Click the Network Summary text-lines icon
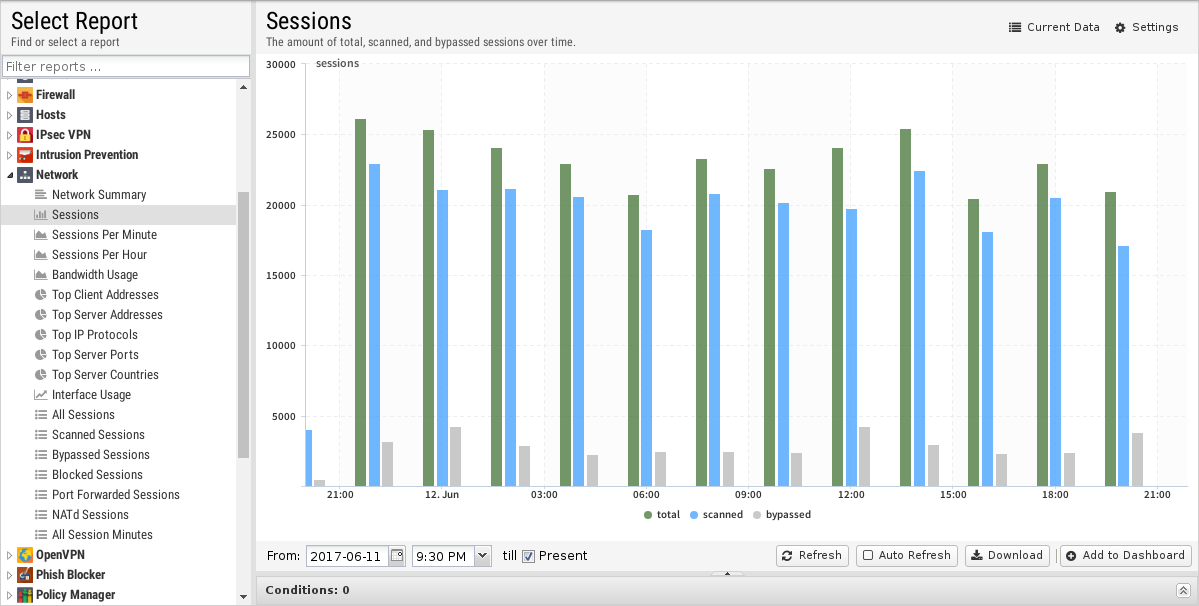Viewport: 1199px width, 606px height. (41, 195)
